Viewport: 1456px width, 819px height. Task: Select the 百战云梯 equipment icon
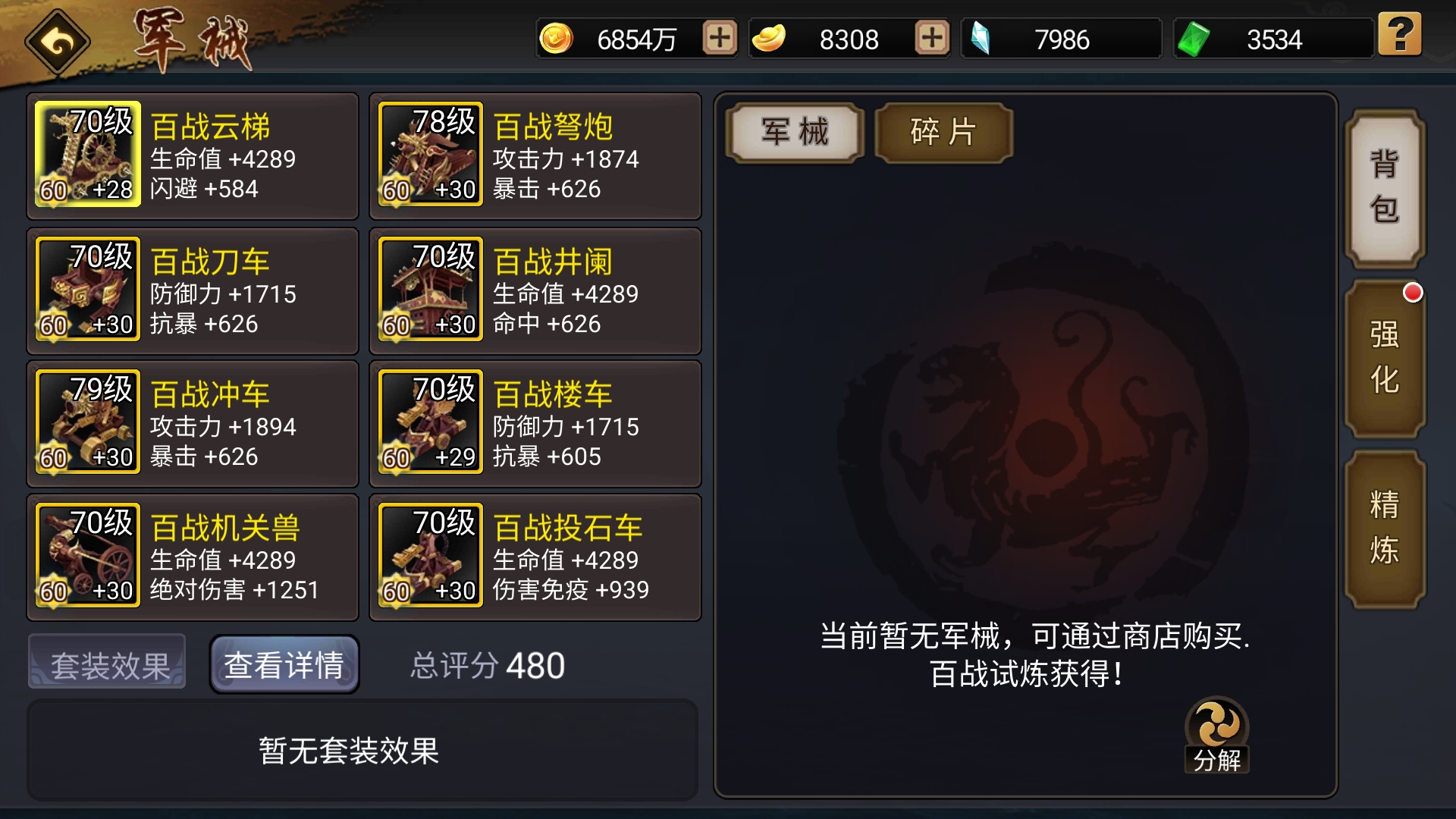pyautogui.click(x=88, y=154)
